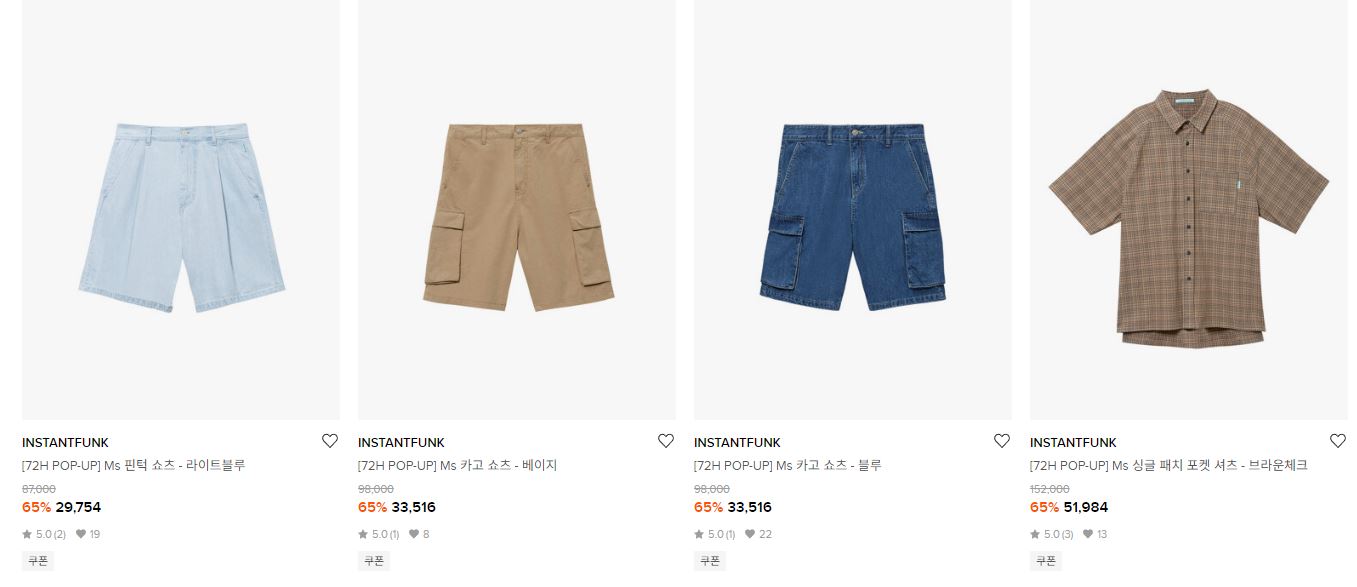Click 쿠폰 badge under brown check shirt
The height and width of the screenshot is (587, 1357).
[x=1045, y=561]
